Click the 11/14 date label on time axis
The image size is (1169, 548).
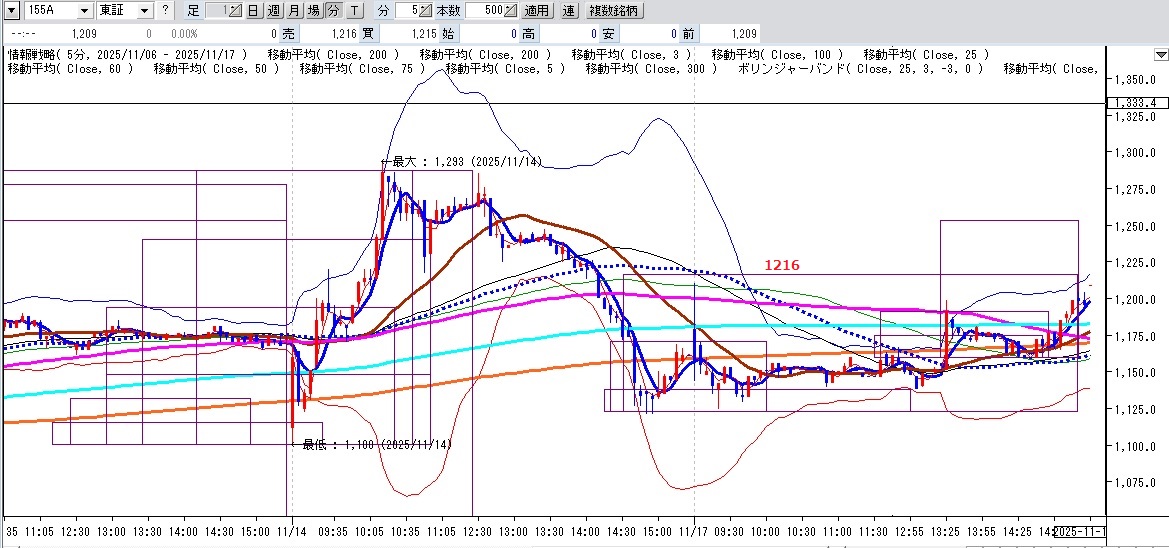[x=293, y=532]
